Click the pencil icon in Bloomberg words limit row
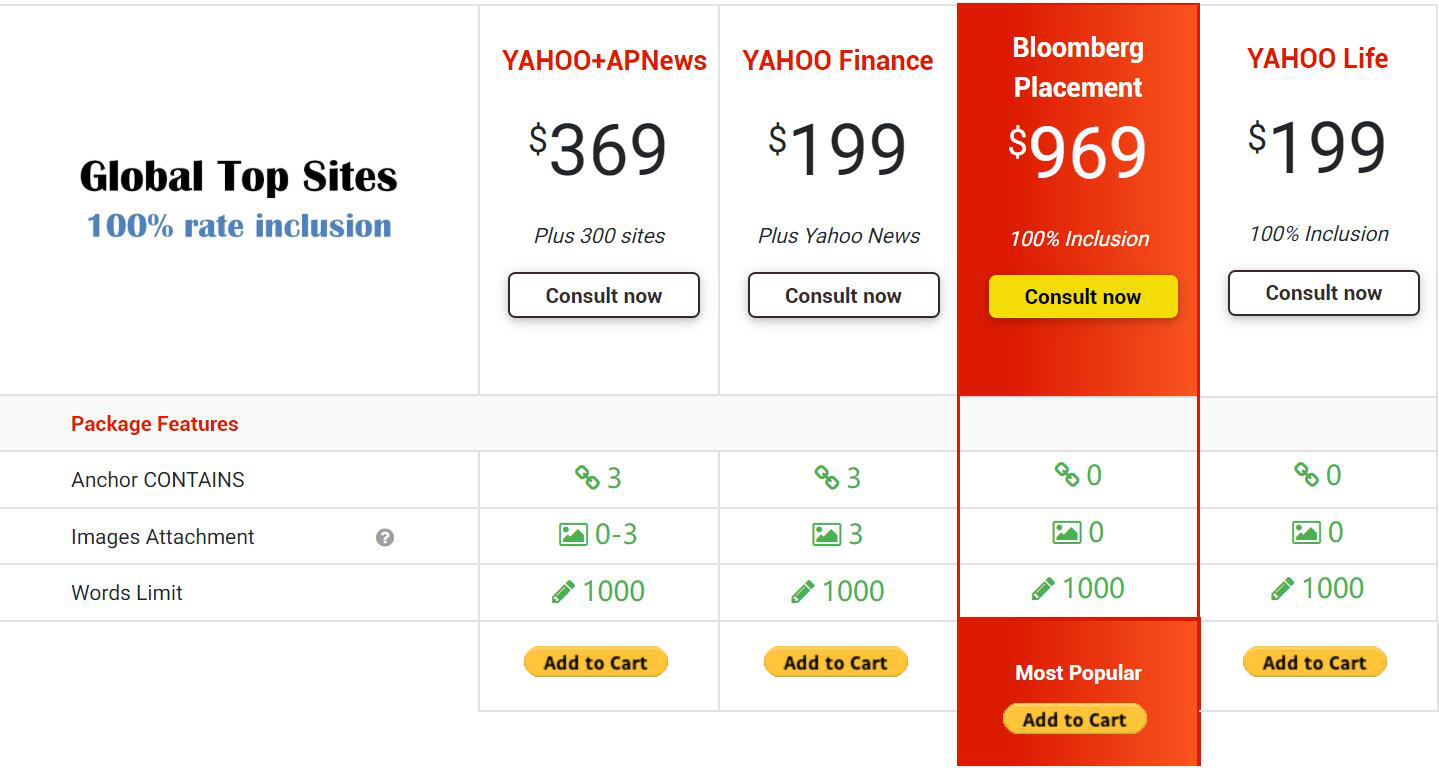1439x770 pixels. pyautogui.click(x=1043, y=589)
